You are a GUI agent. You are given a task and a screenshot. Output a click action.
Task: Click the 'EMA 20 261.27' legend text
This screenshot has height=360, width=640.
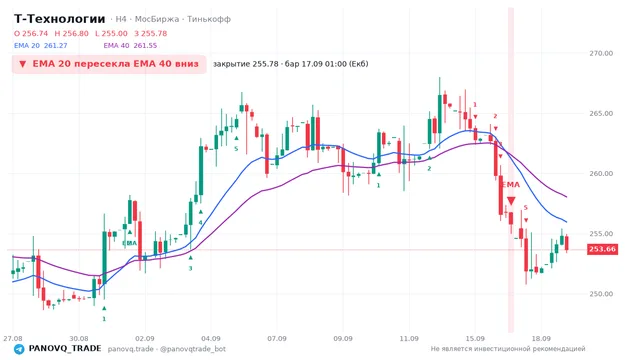[40, 45]
